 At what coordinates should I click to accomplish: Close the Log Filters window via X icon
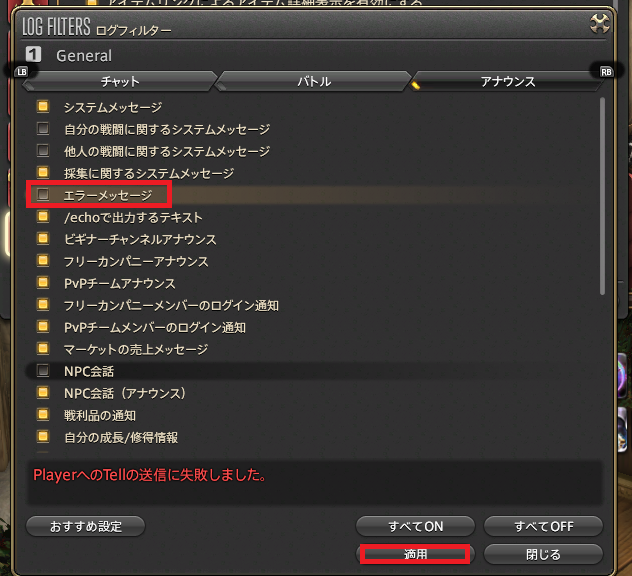click(x=599, y=24)
